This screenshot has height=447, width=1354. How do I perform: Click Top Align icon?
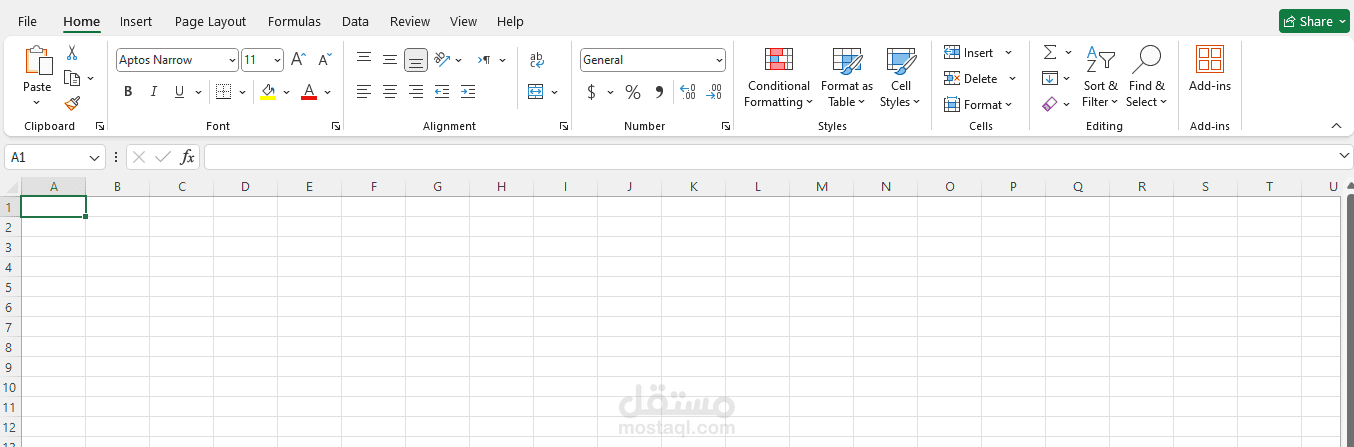(x=364, y=60)
